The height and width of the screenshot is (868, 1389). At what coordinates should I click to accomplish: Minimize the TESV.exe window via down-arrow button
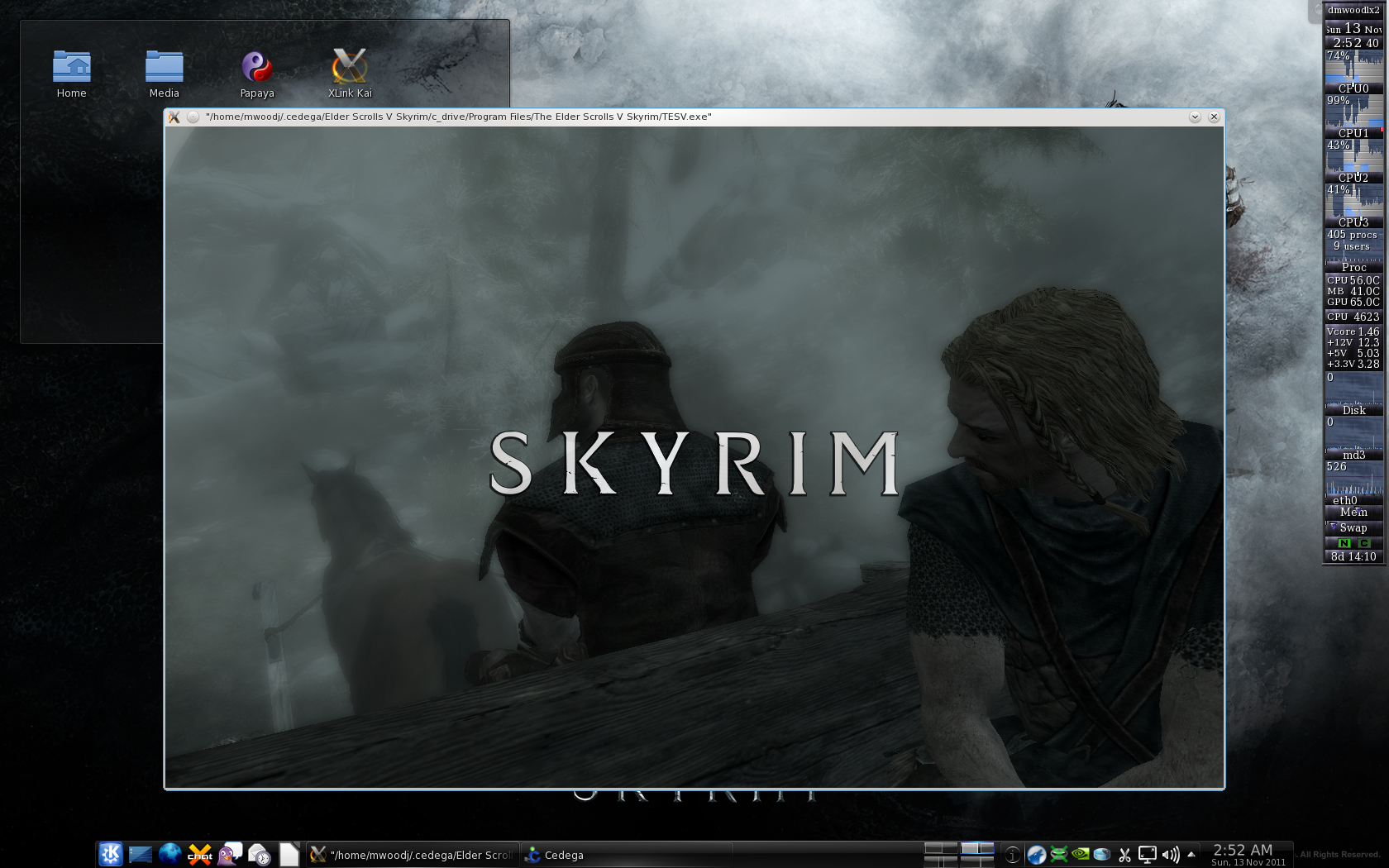(1195, 117)
